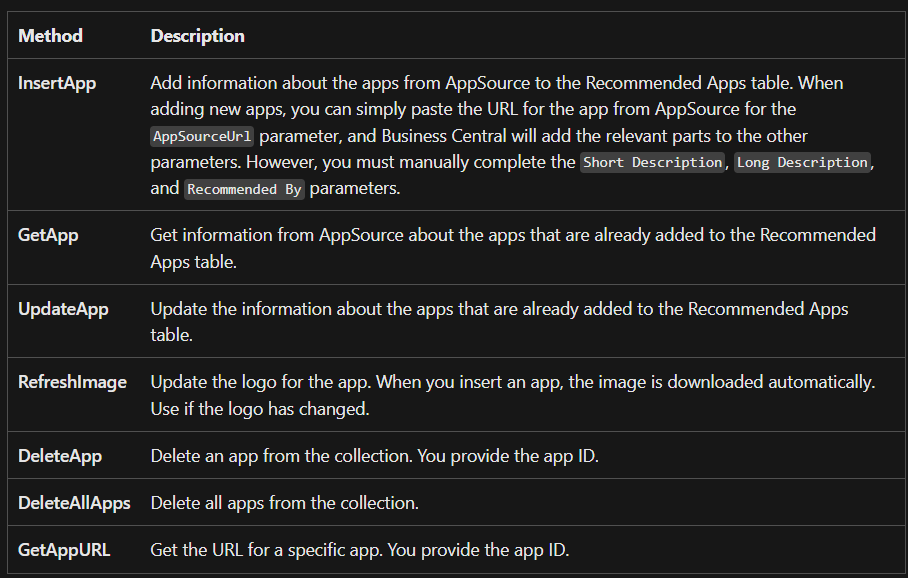Click the Short Description code snippet
The width and height of the screenshot is (908, 578).
point(653,162)
